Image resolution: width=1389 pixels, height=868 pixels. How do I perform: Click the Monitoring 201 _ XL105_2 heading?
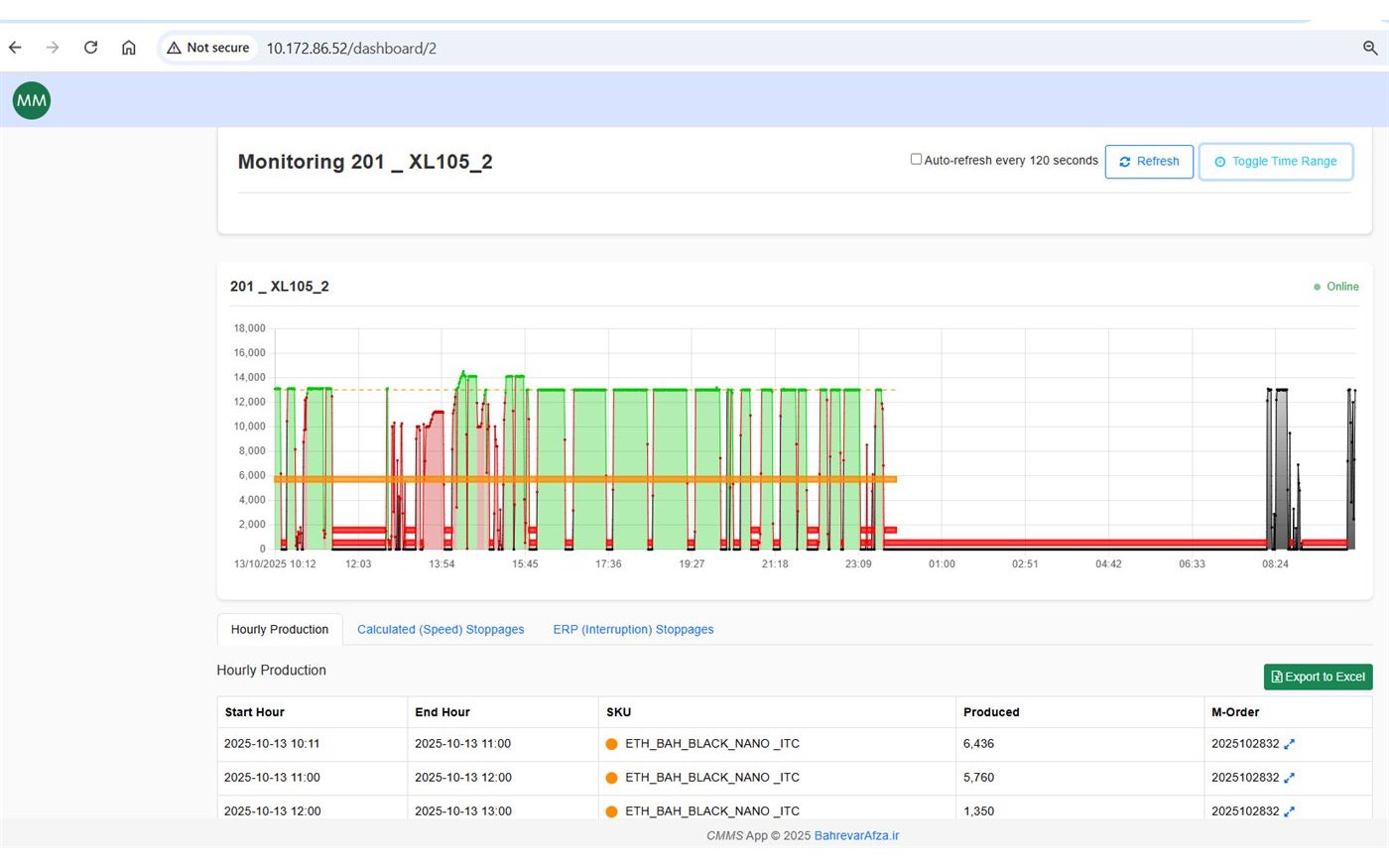click(x=365, y=162)
